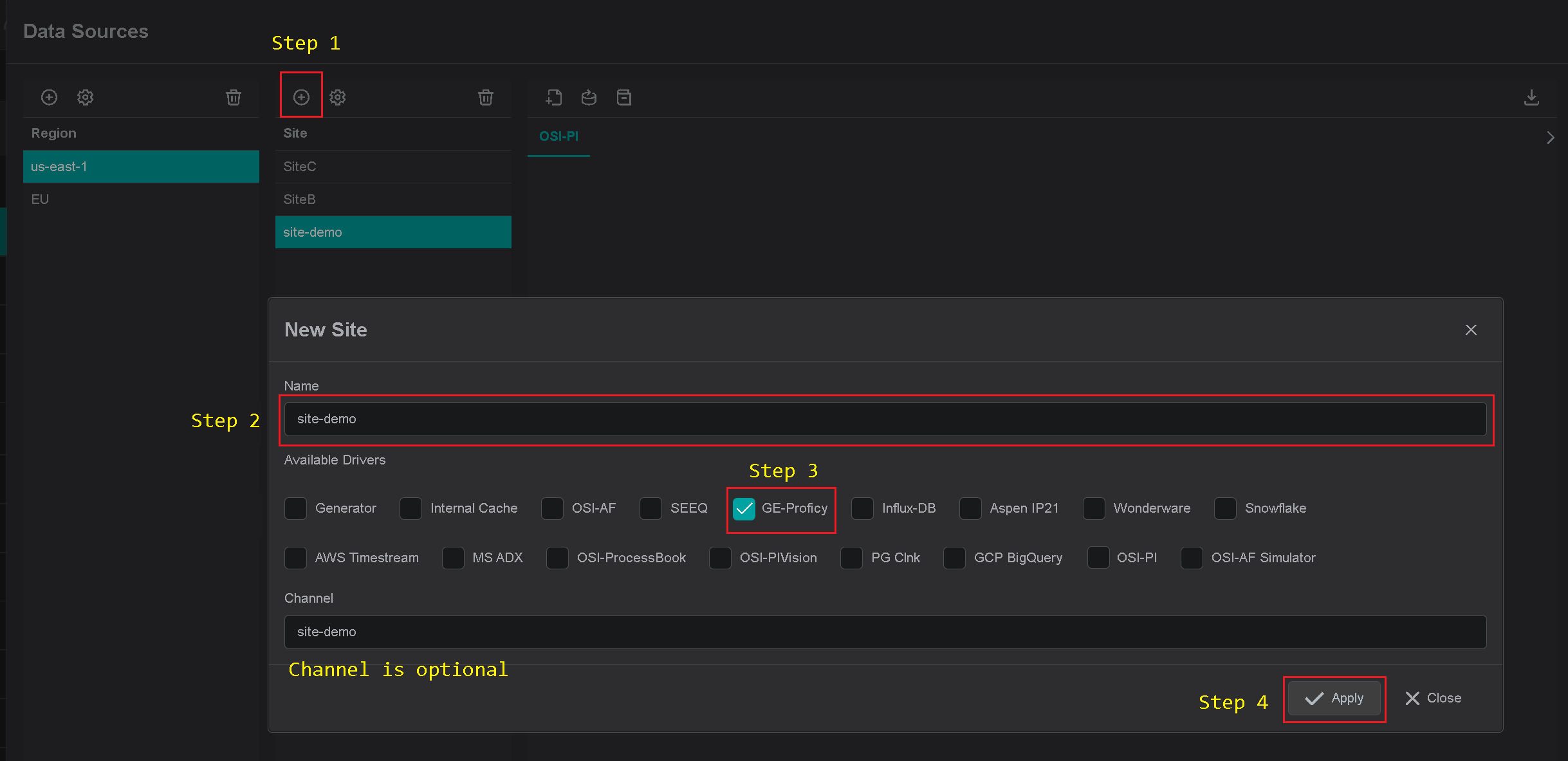1568x761 pixels.
Task: Delete site using trash icon
Action: click(x=486, y=97)
